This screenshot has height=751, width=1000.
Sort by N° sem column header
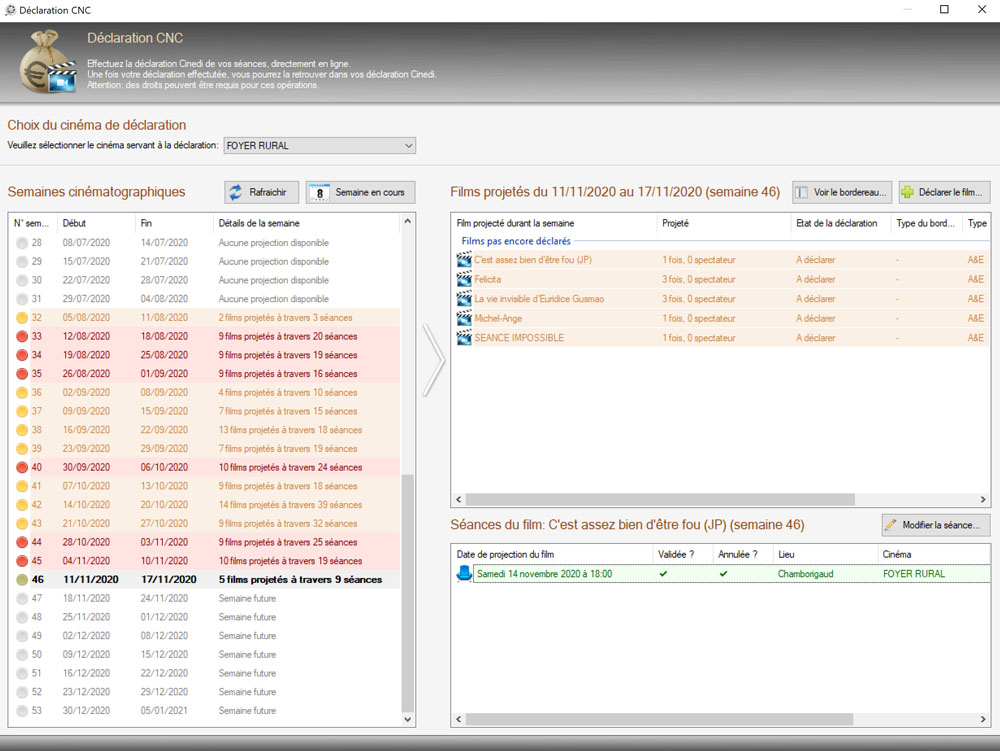(32, 223)
